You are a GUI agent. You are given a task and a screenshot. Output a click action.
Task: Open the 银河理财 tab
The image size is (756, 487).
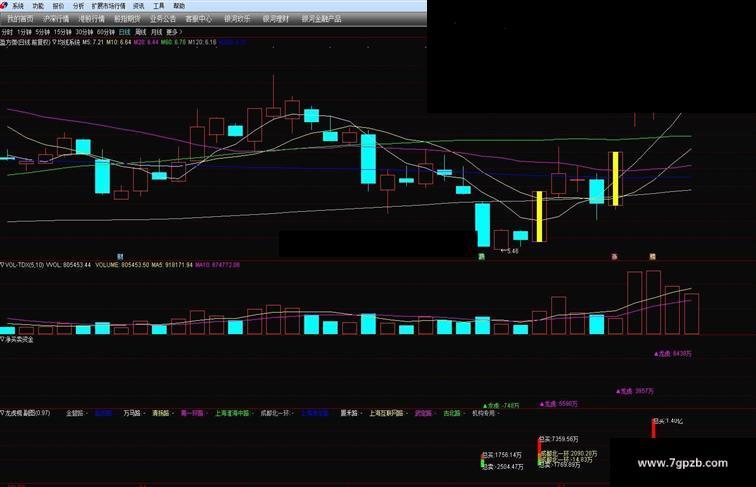pyautogui.click(x=276, y=19)
